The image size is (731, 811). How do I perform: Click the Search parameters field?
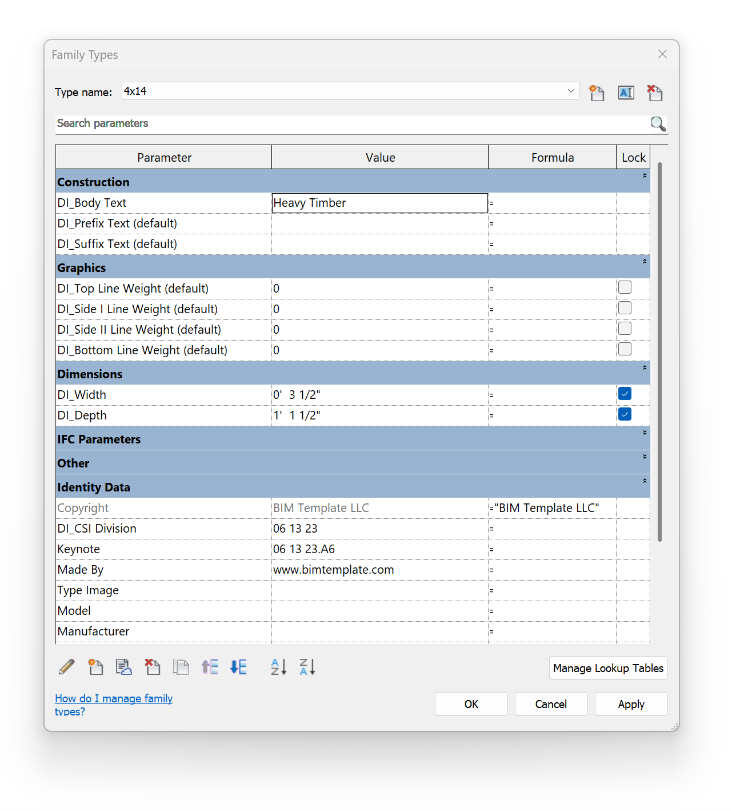(352, 124)
